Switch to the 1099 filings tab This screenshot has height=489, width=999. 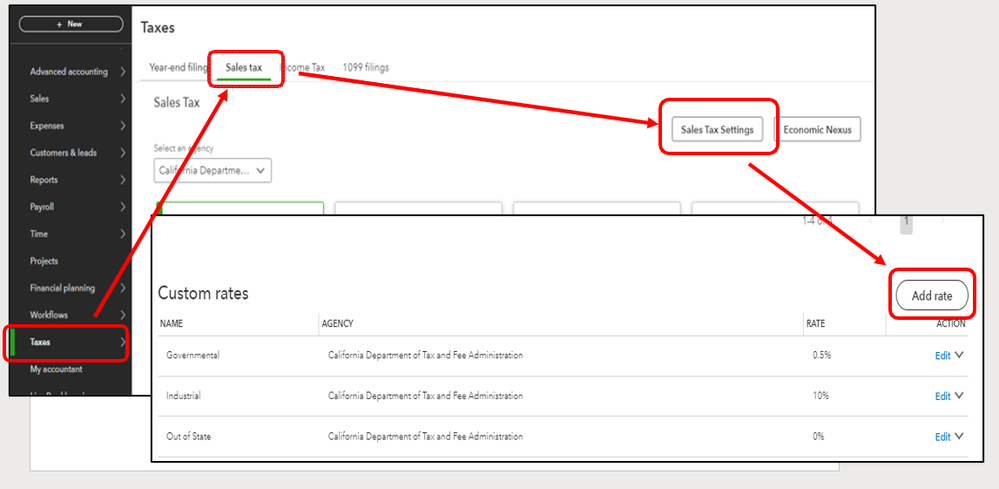pos(366,67)
